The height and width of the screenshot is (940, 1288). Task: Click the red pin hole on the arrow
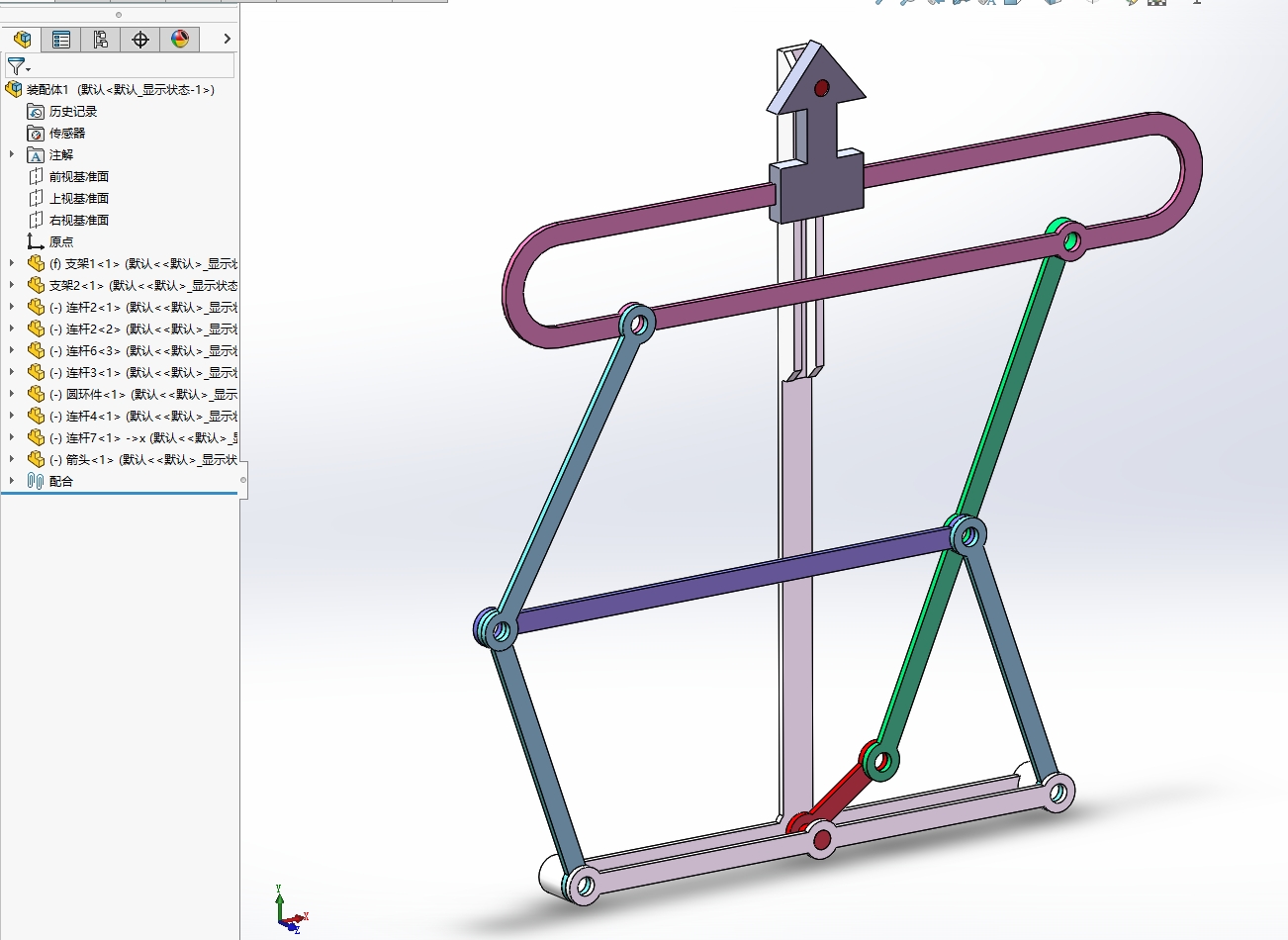click(x=821, y=89)
